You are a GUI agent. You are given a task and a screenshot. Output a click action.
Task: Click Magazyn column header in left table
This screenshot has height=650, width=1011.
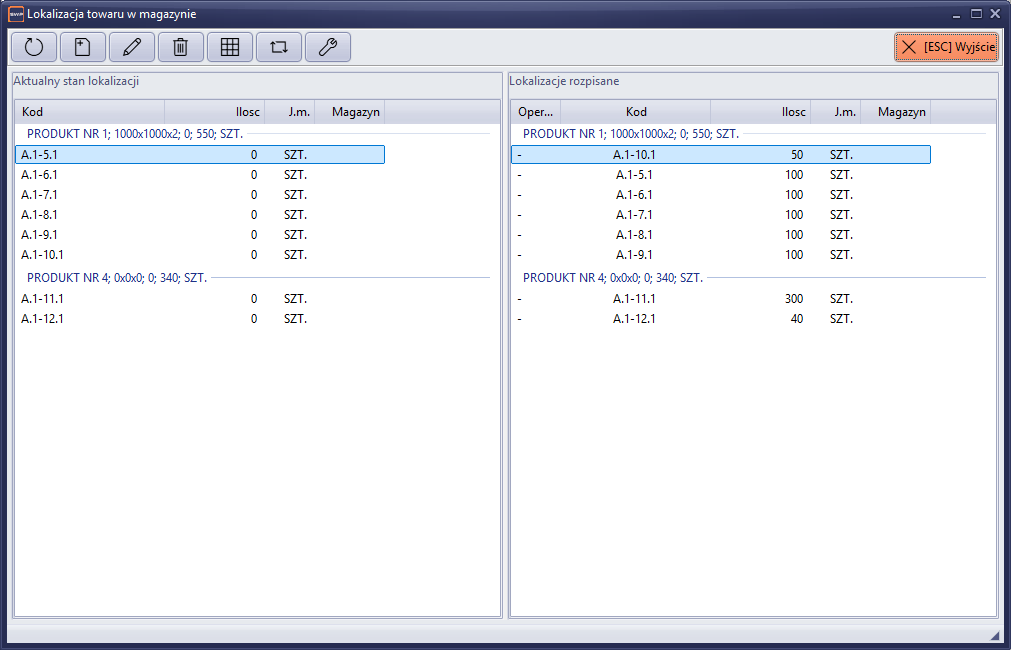click(350, 112)
